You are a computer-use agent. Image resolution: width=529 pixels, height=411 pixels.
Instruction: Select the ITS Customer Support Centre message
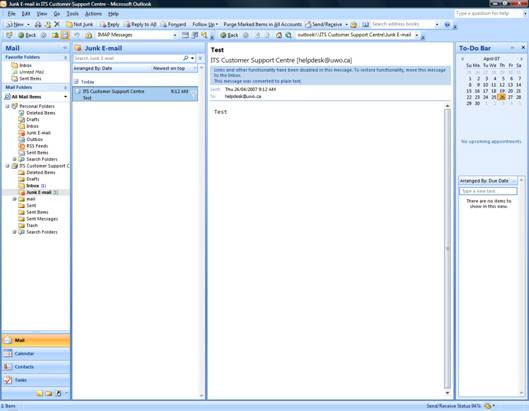coord(135,94)
